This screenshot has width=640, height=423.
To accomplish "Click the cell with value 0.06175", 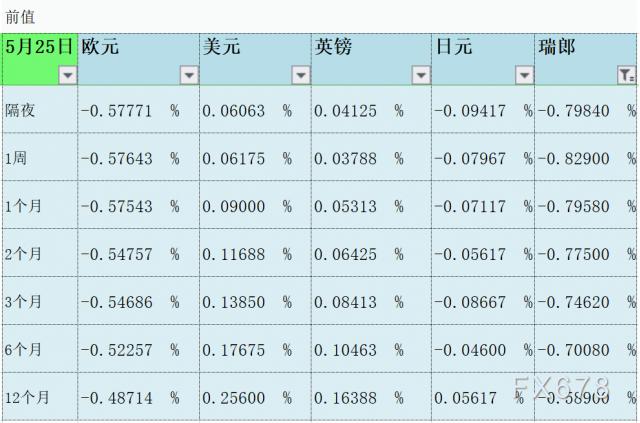I will [x=255, y=157].
